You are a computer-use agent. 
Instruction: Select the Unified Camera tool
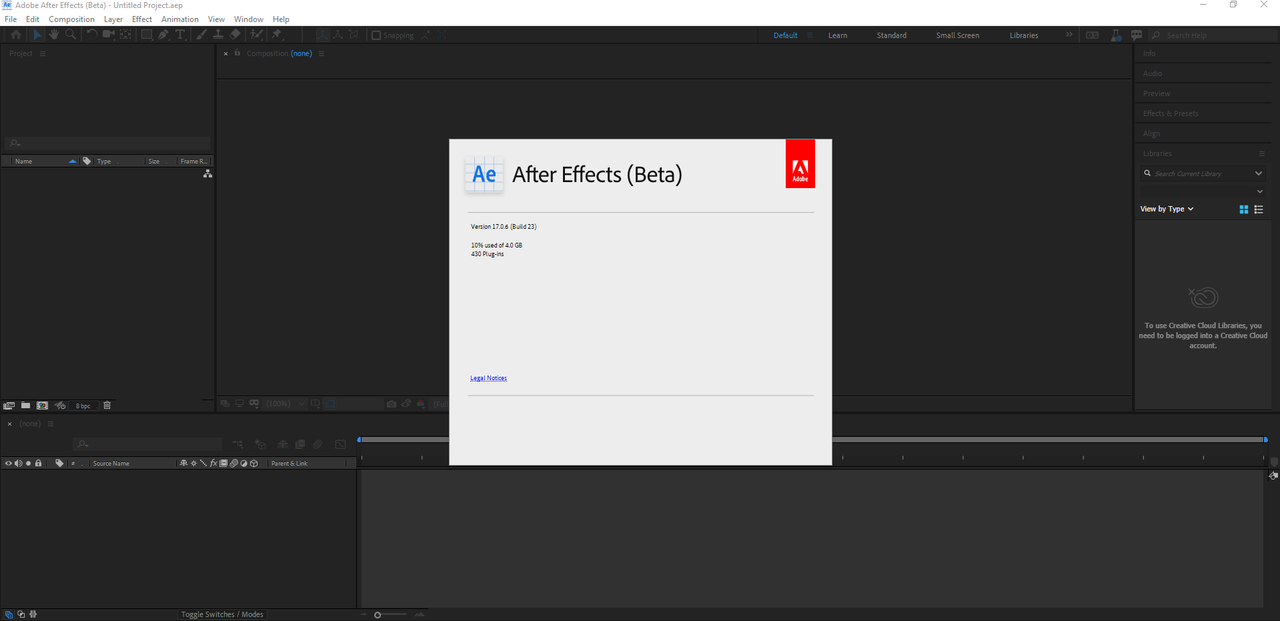(109, 35)
